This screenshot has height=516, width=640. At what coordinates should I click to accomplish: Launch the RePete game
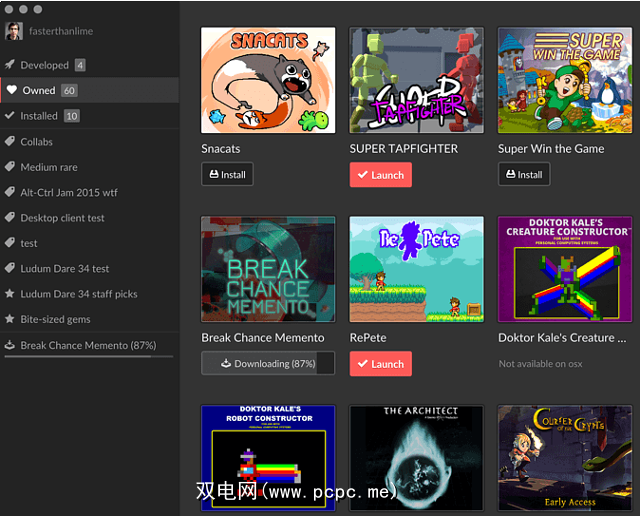[x=380, y=364]
